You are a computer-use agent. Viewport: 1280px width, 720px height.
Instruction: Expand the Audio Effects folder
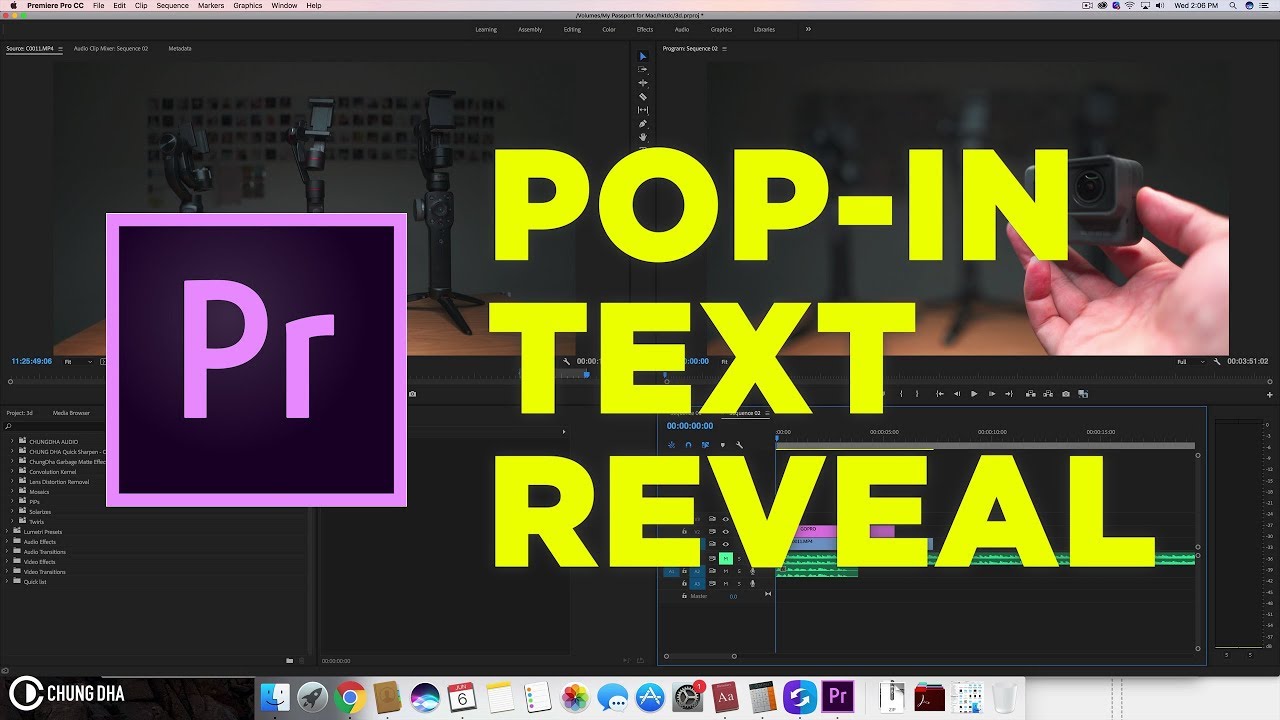[7, 541]
